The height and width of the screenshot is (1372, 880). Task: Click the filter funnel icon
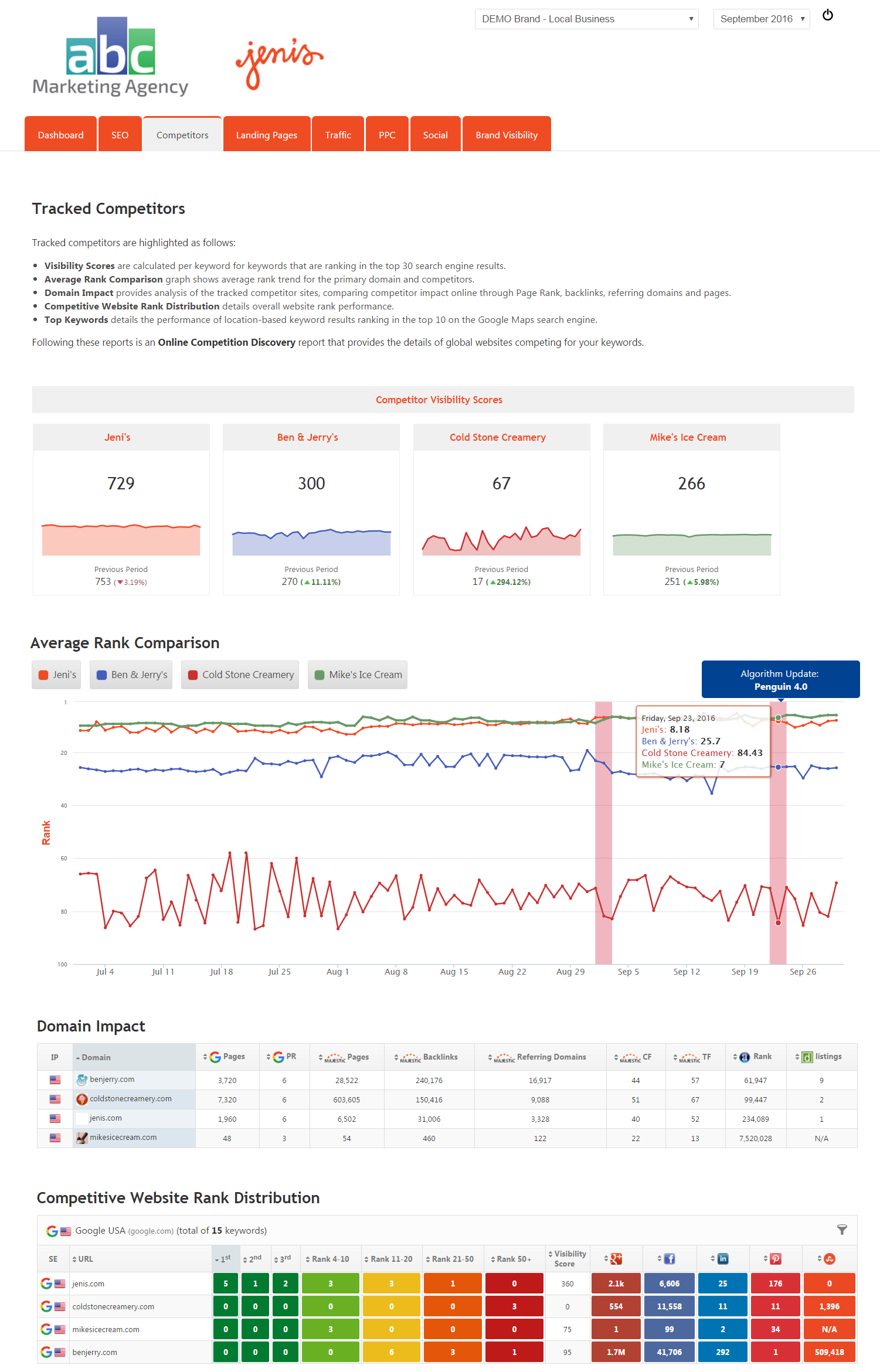point(842,1230)
